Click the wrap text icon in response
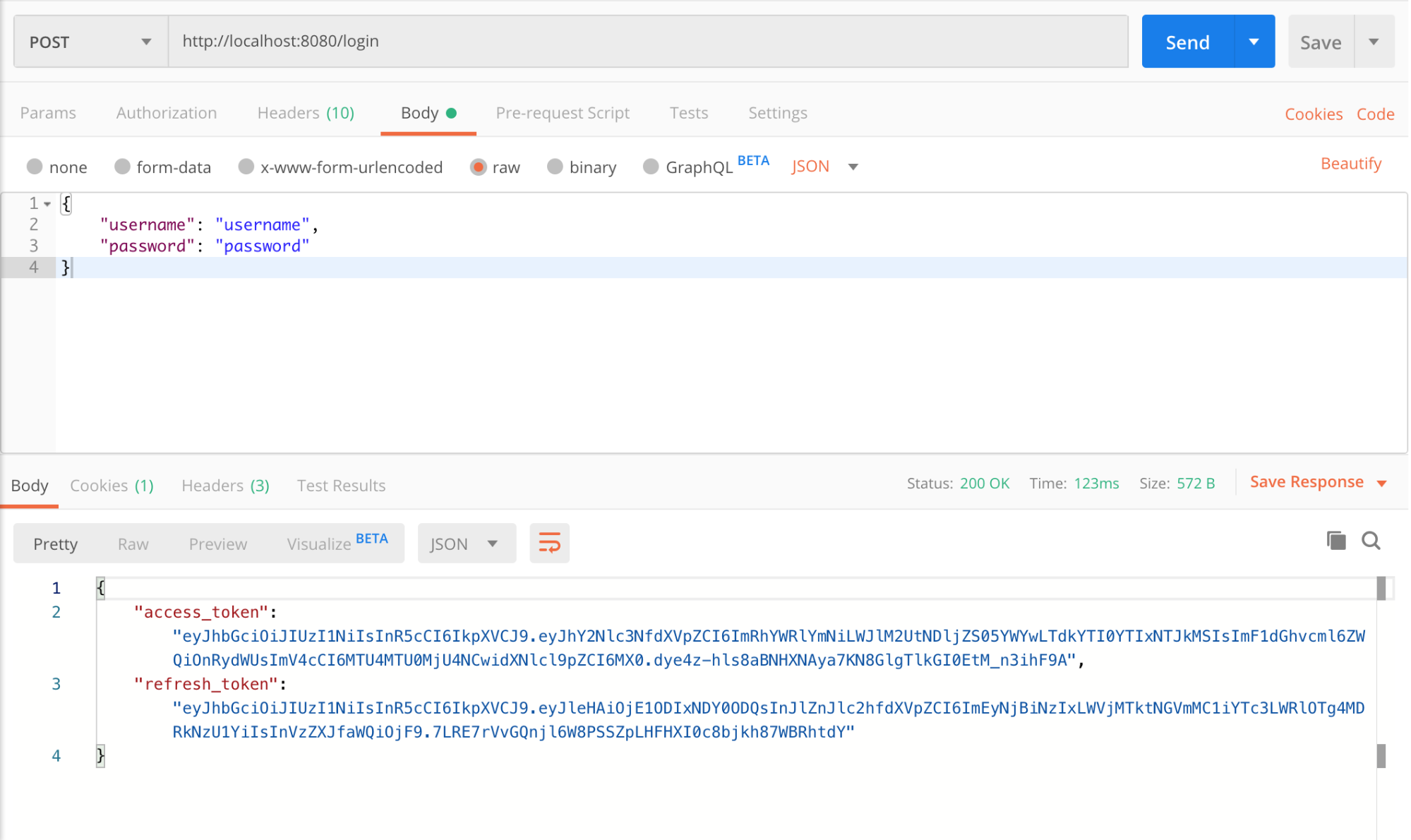The width and height of the screenshot is (1411, 840). [550, 542]
